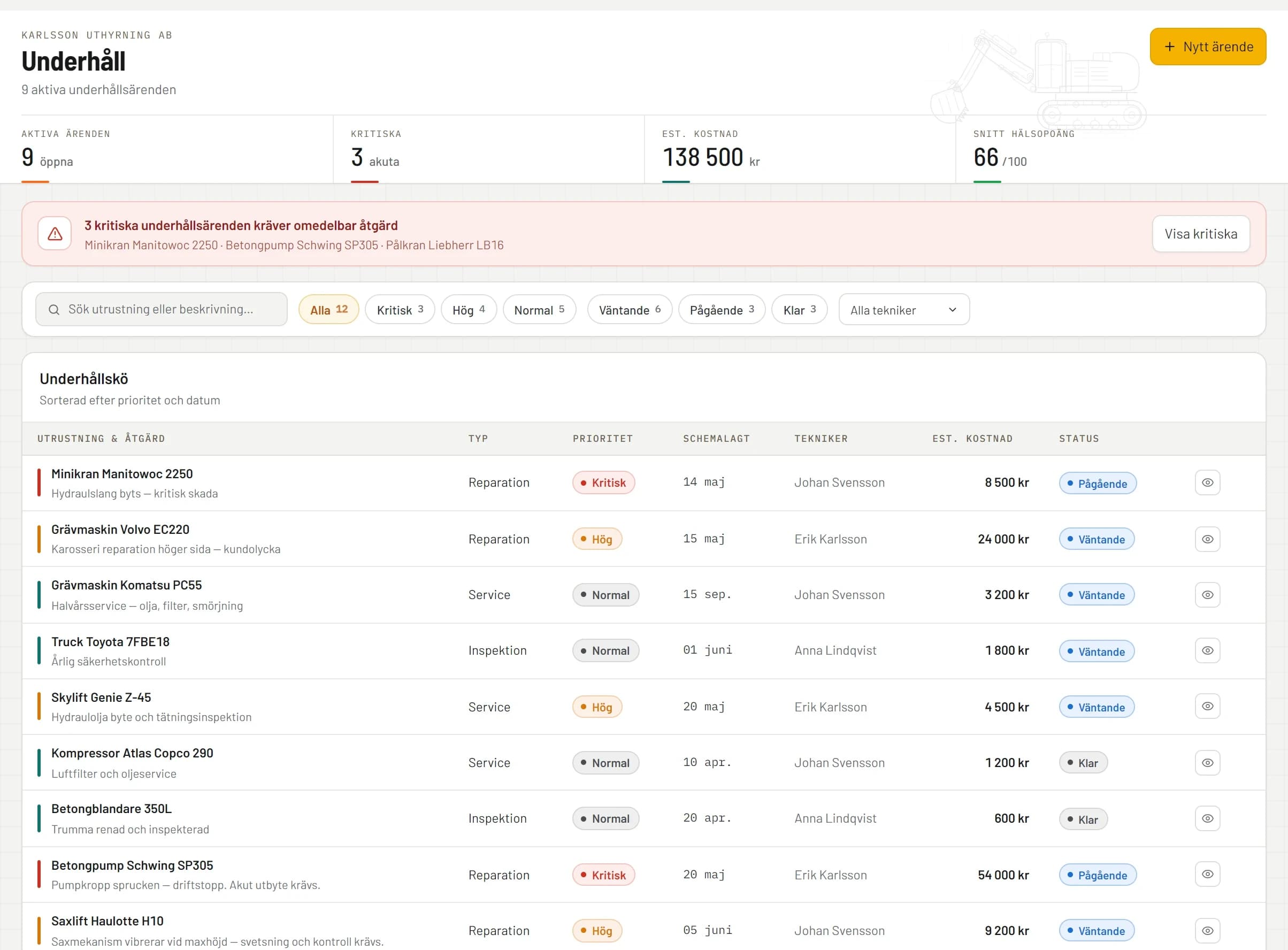Filter list by Hög priority
The image size is (1288, 950).
[469, 310]
